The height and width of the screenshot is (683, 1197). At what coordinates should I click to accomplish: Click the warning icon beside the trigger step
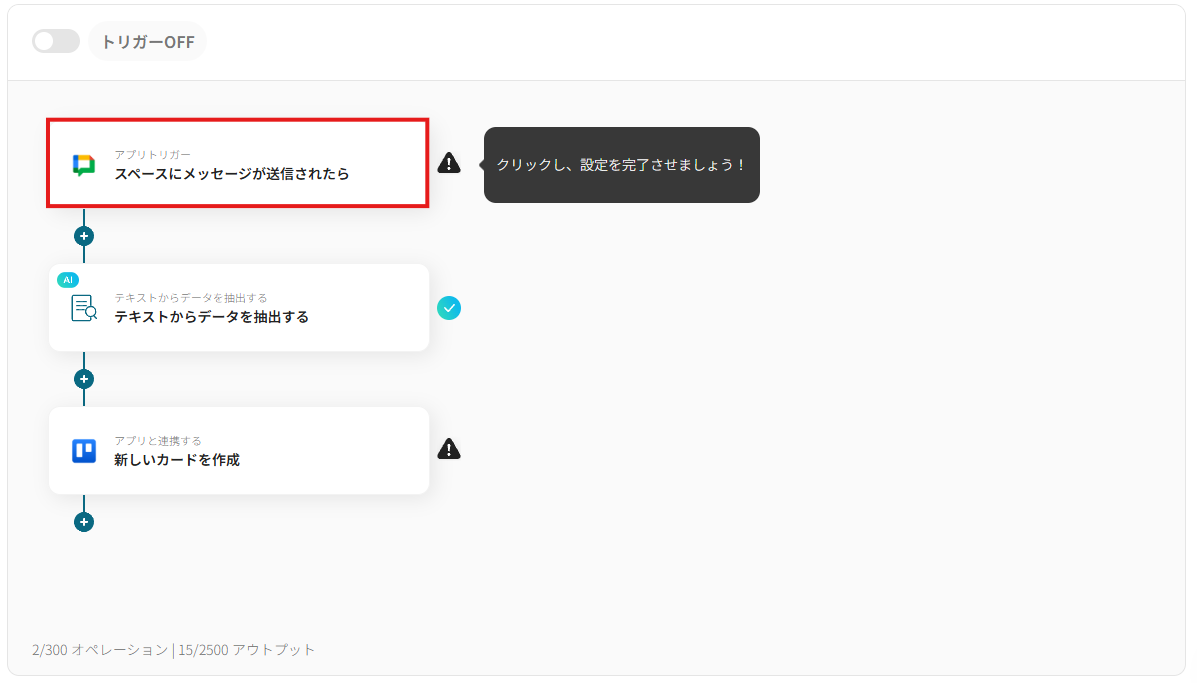pos(449,163)
